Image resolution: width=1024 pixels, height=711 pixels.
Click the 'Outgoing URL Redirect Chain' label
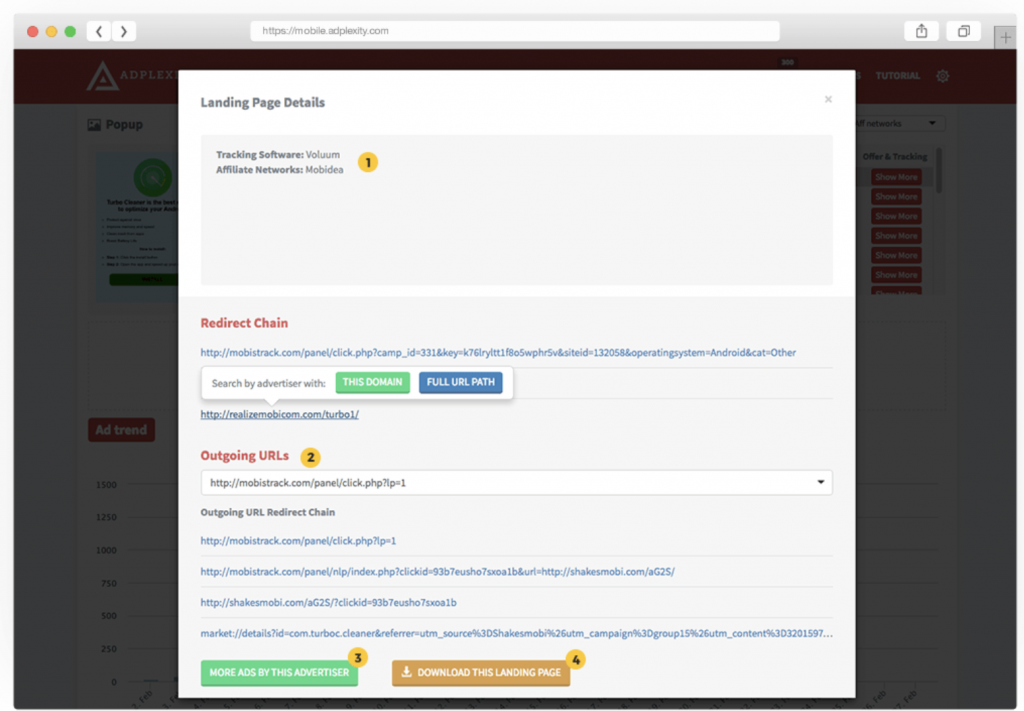pos(268,513)
